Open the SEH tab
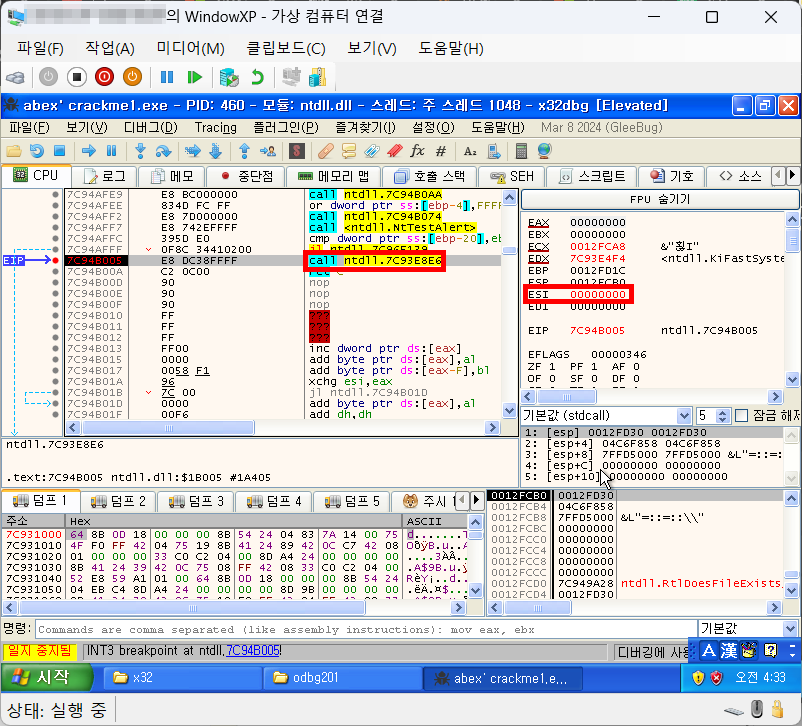Viewport: 802px width, 726px height. 511,177
